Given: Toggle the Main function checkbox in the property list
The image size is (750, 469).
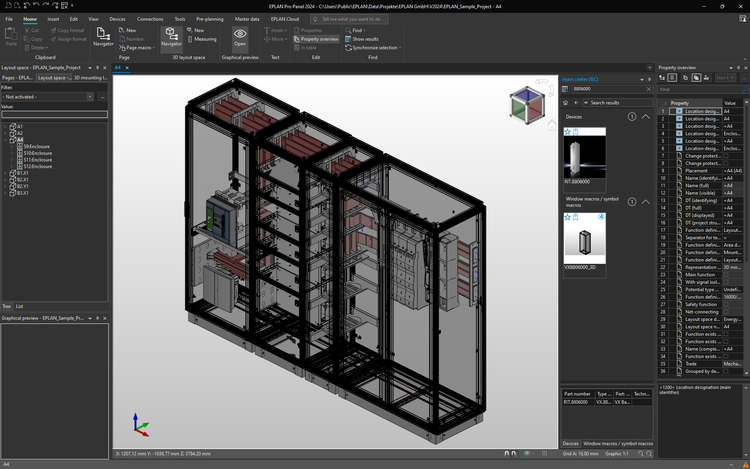Looking at the screenshot, I should [726, 274].
